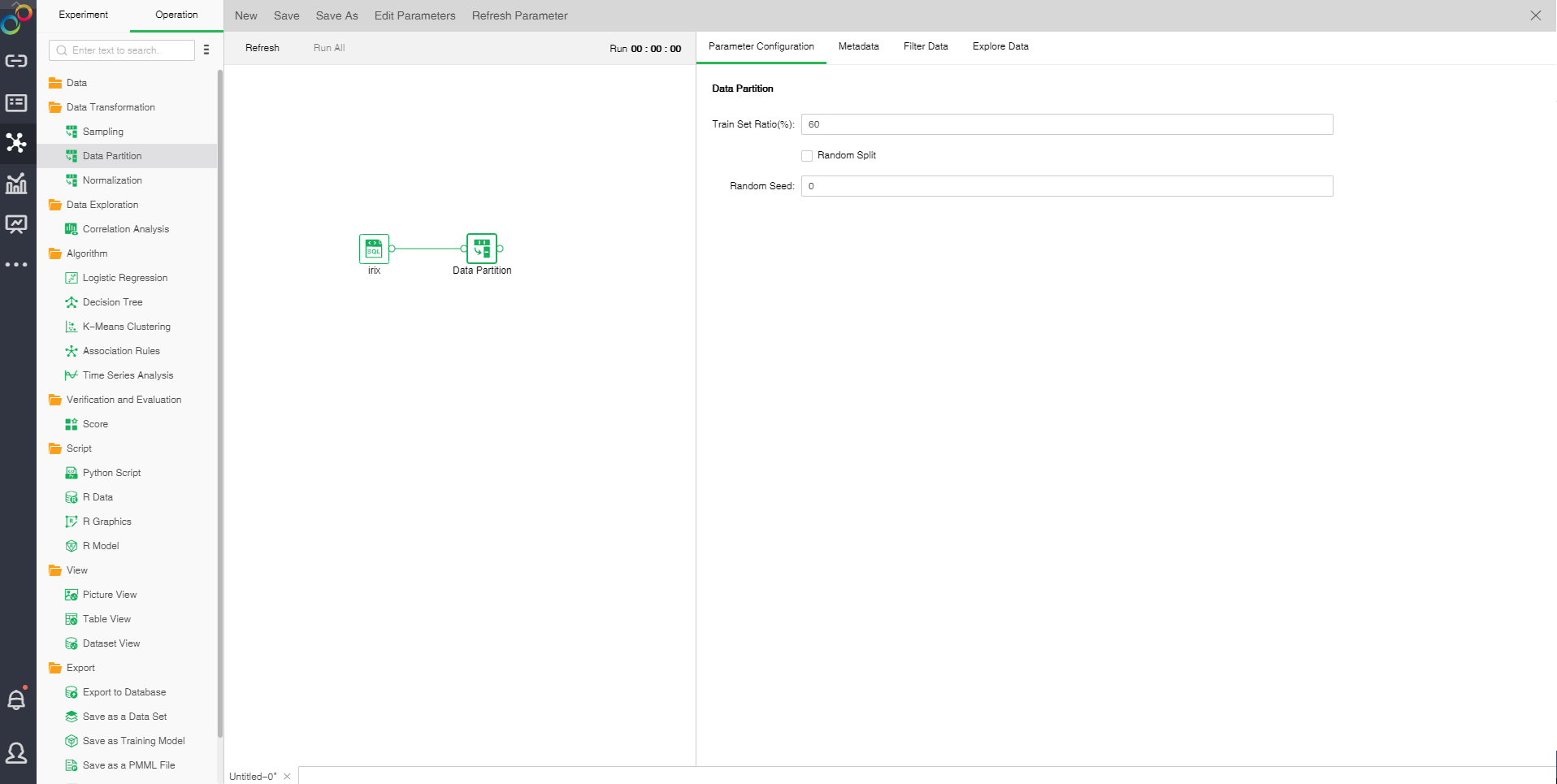This screenshot has width=1557, height=784.
Task: Switch to the Operation tab
Action: tap(176, 15)
